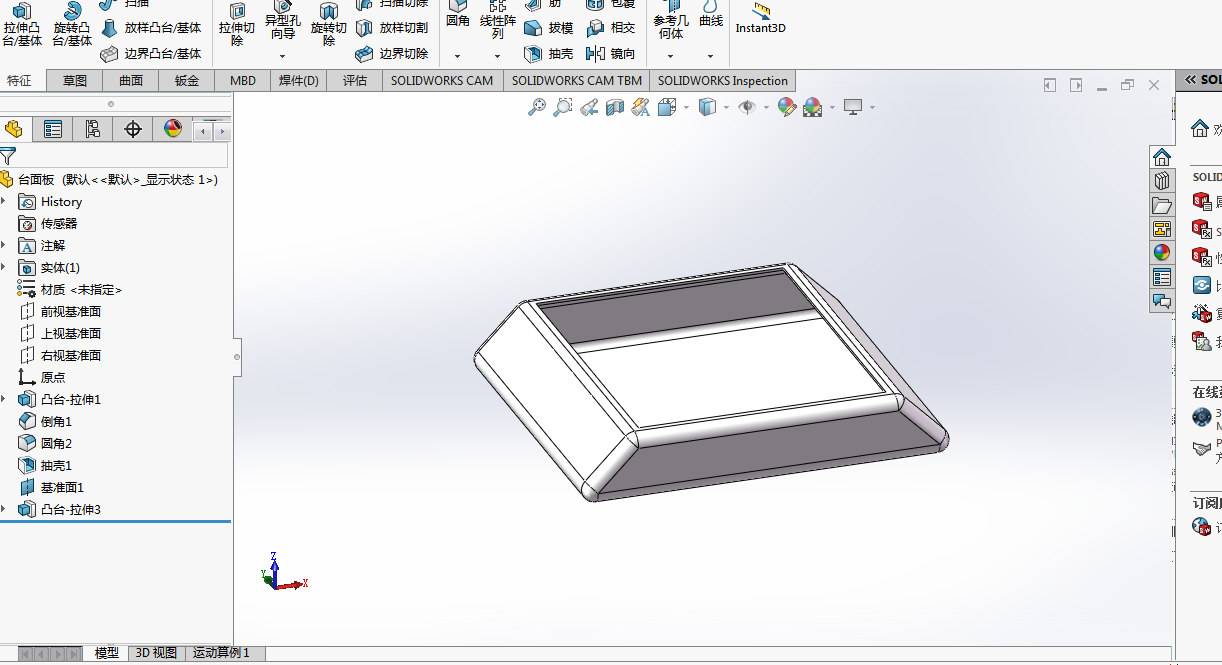This screenshot has height=665, width=1222.
Task: Switch to the 评估 (Evaluate) tab
Action: [355, 81]
